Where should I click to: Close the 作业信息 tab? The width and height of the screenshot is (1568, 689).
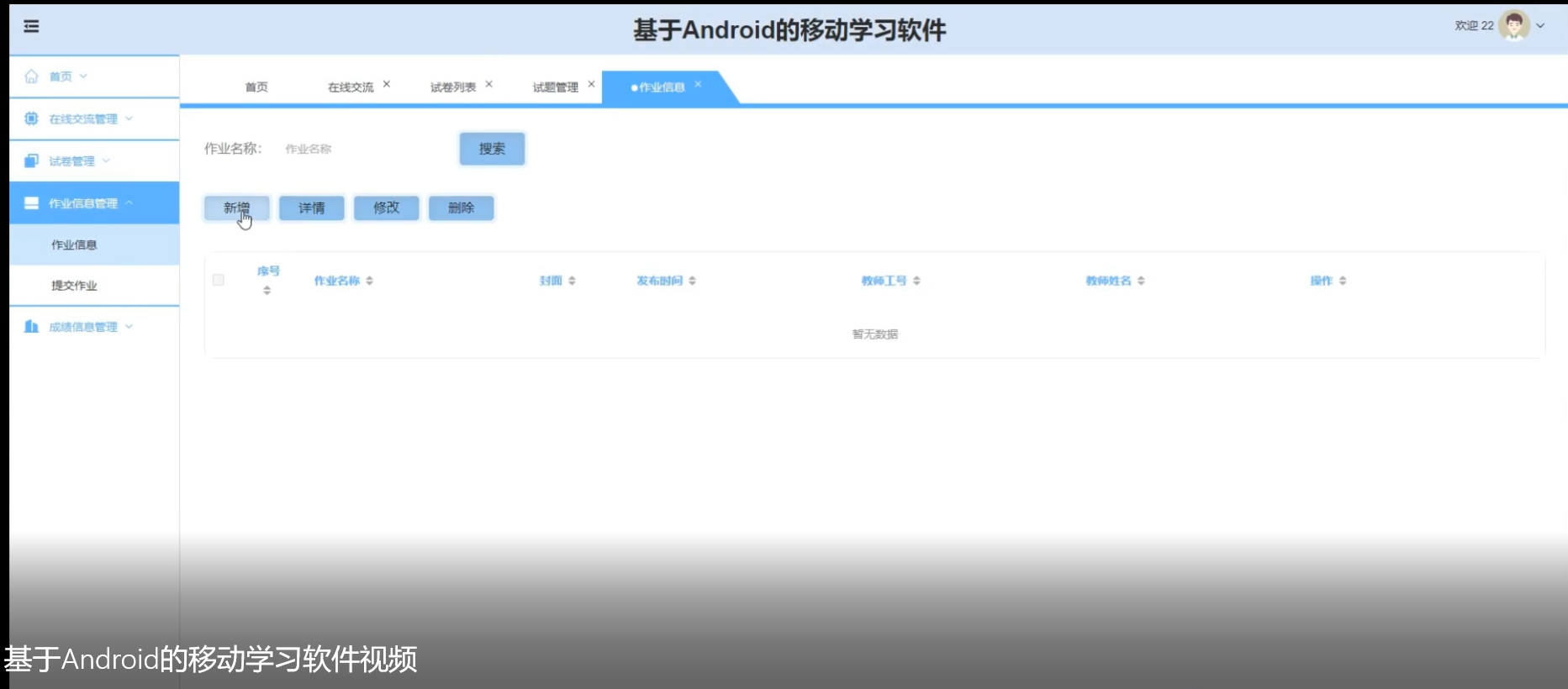[698, 84]
